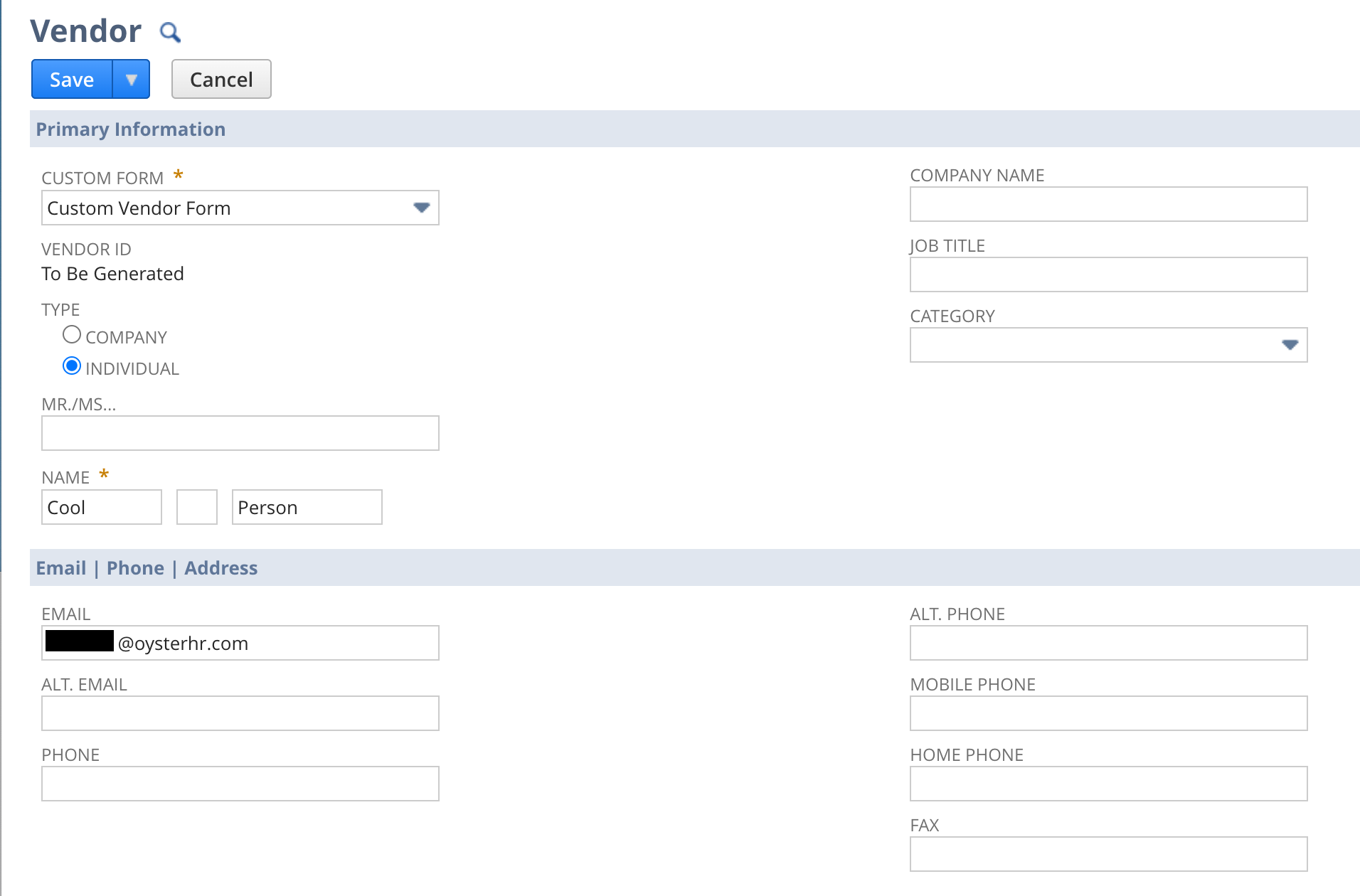Viewport: 1360px width, 896px height.
Task: Click the search magnifier icon beside Vendor
Action: 170,32
